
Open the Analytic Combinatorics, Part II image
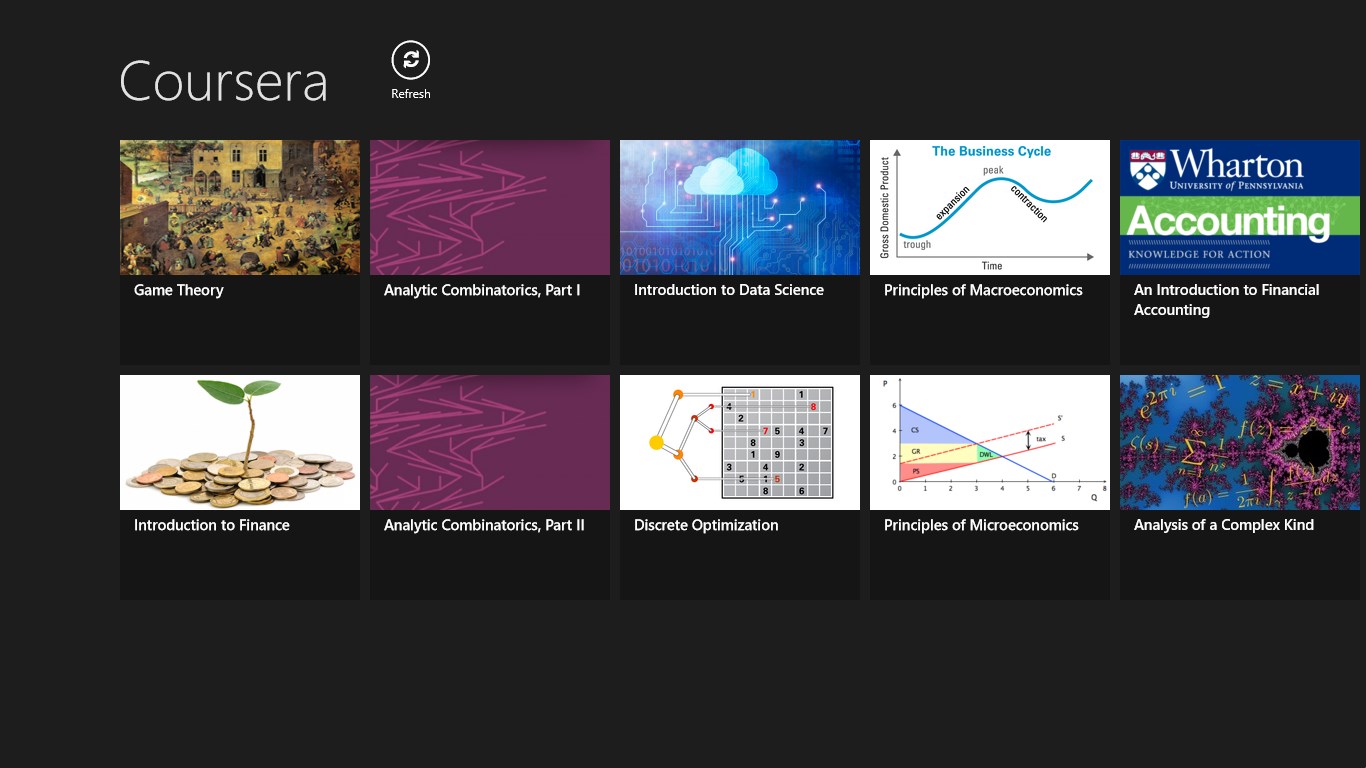489,442
